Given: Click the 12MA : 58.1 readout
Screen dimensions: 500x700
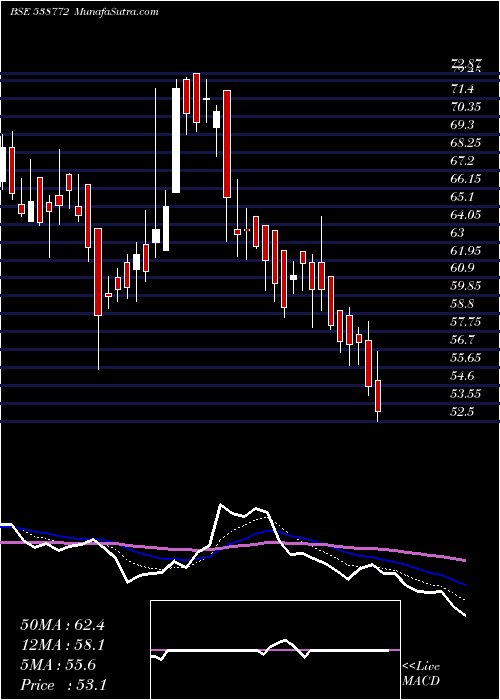Looking at the screenshot, I should 62,645.
